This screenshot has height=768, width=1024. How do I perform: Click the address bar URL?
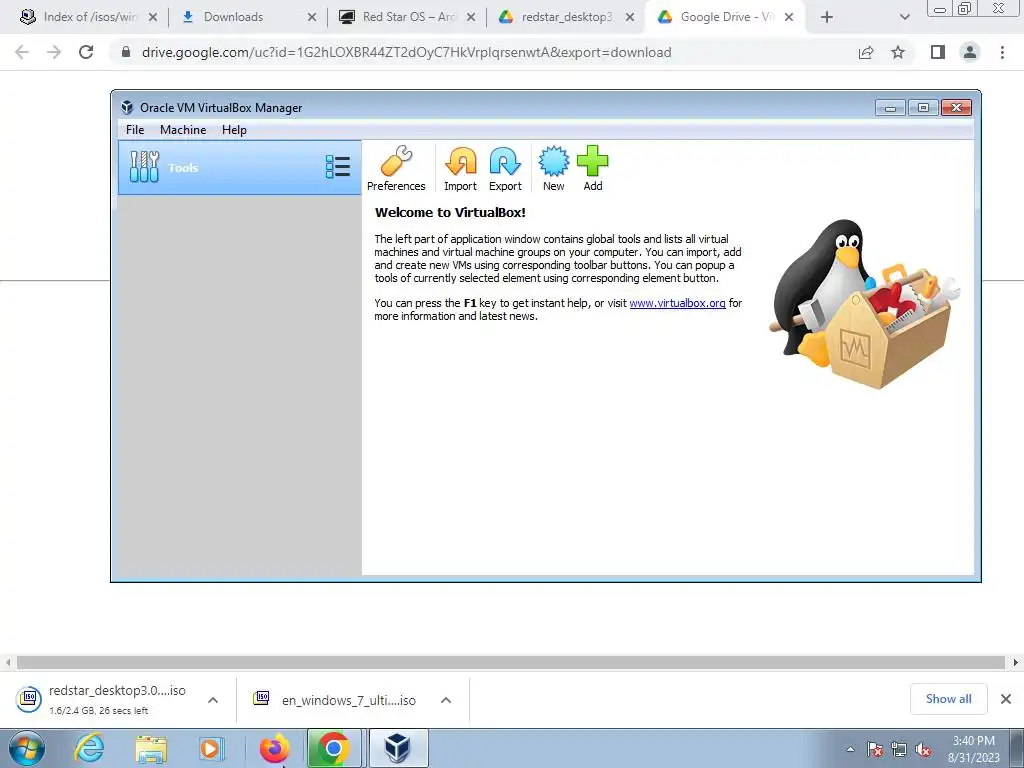[406, 52]
